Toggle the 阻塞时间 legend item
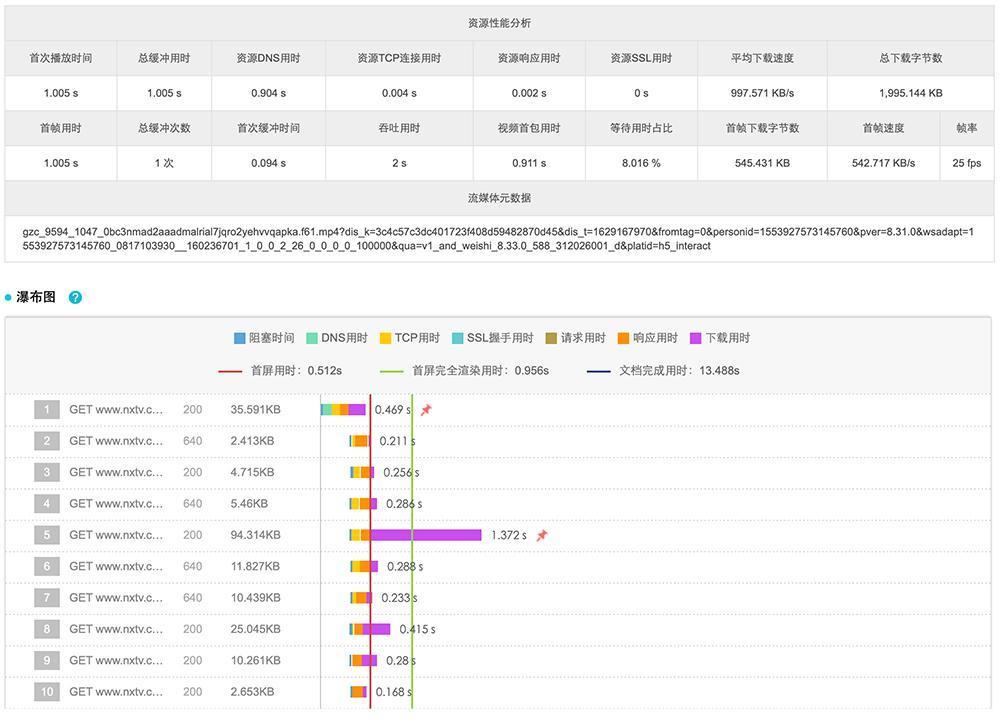1000x723 pixels. [264, 338]
